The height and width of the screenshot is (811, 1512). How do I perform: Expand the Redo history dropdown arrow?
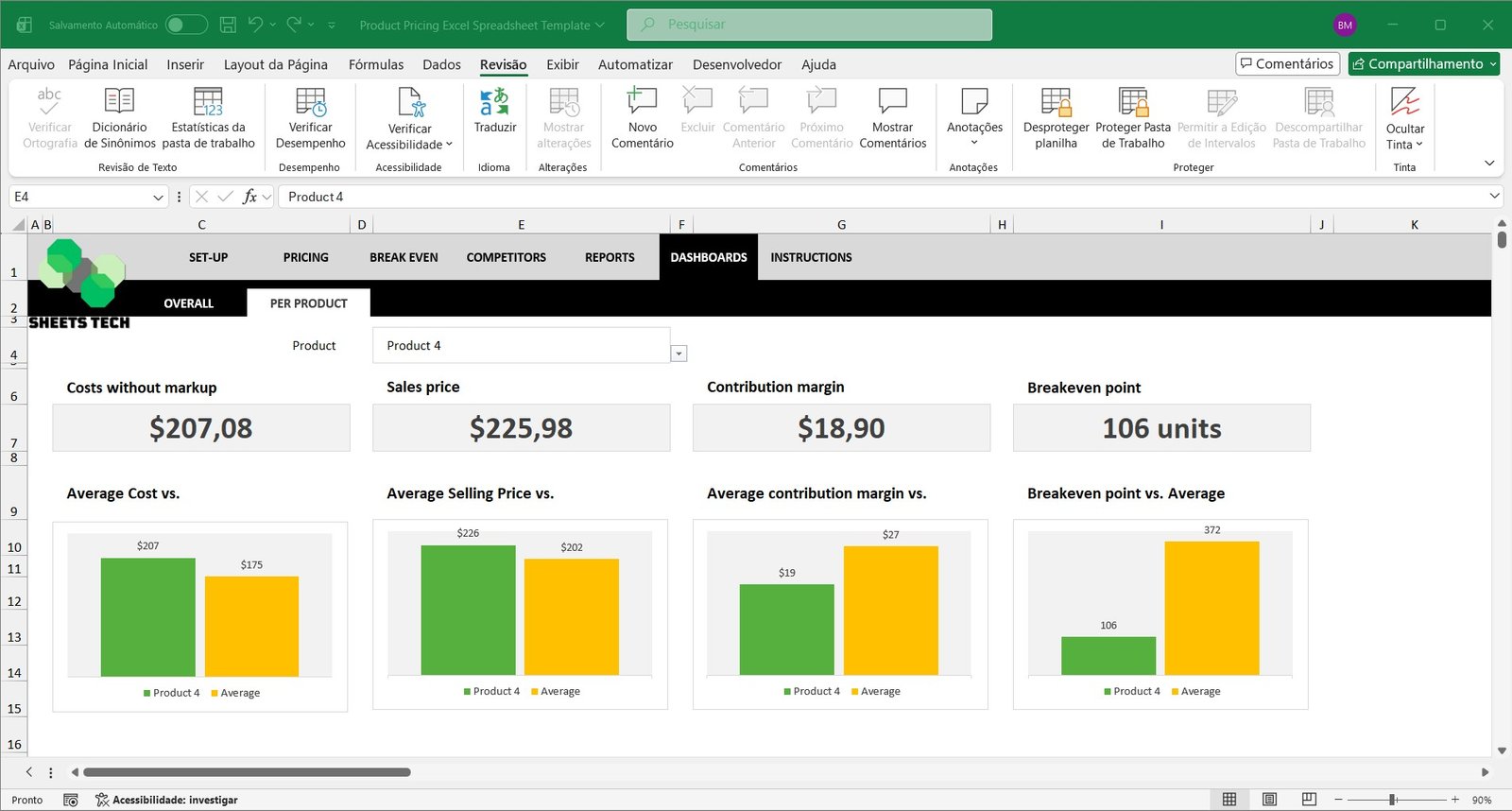pyautogui.click(x=311, y=26)
